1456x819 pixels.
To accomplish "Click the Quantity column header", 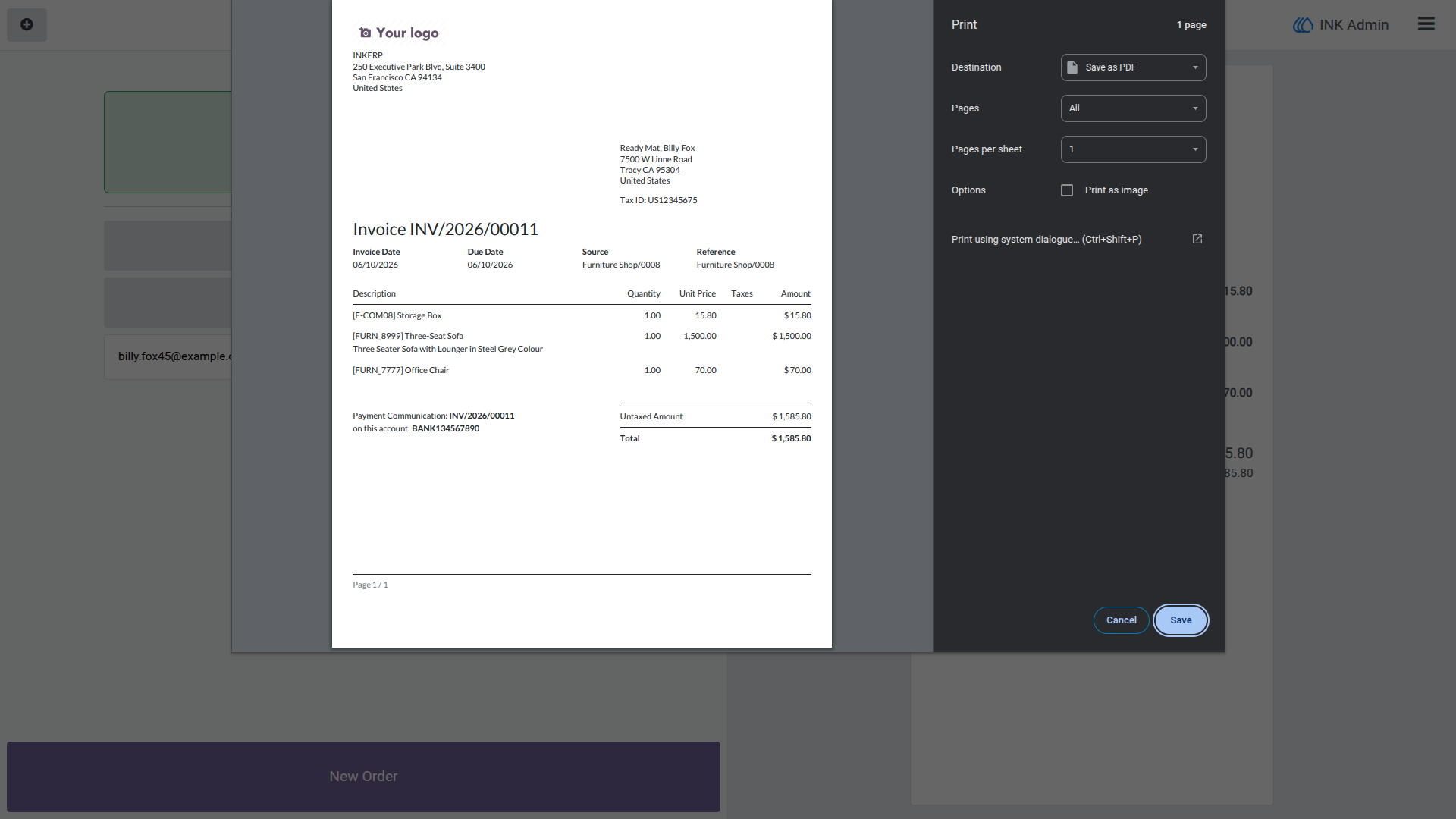I will coord(643,293).
